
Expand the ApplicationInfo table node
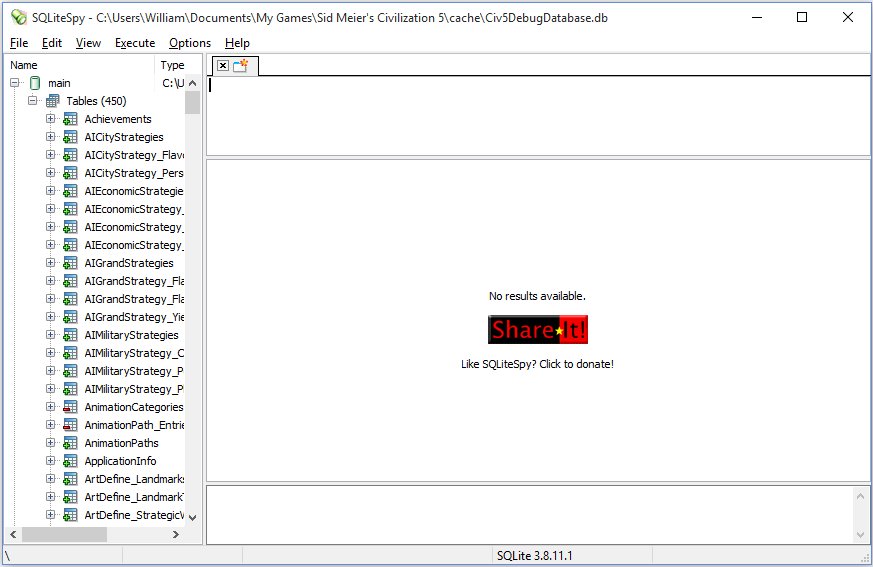[51, 461]
